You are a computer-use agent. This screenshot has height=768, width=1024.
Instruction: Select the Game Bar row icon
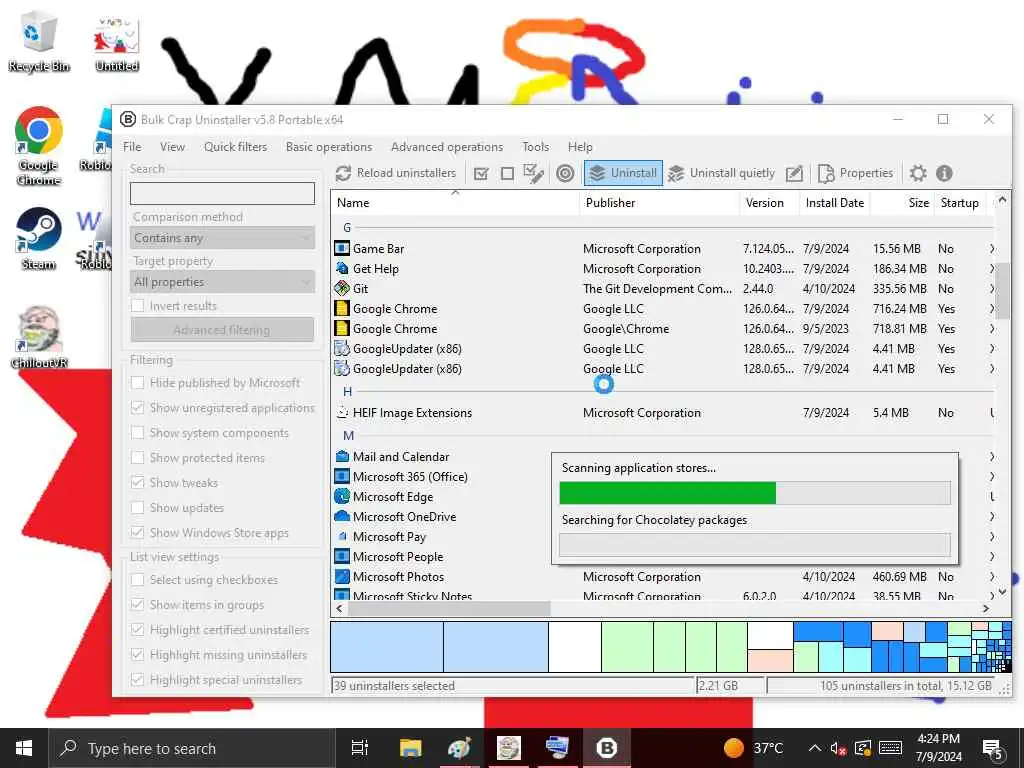coord(342,248)
